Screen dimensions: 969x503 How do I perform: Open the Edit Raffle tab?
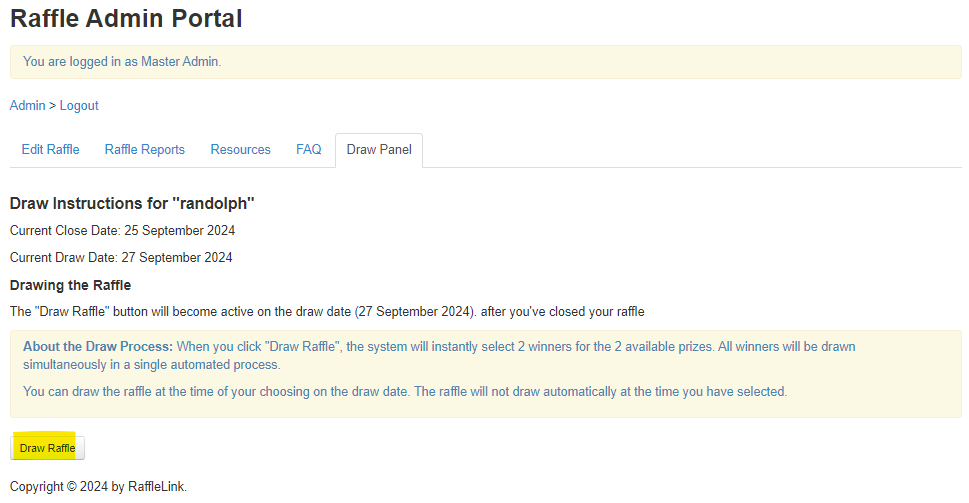[x=50, y=150]
